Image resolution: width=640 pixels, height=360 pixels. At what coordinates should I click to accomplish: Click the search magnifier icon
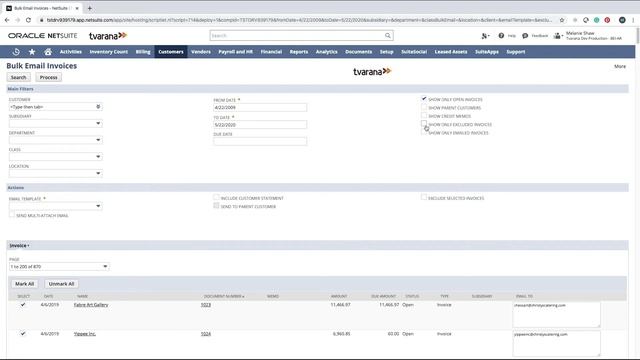click(x=387, y=36)
